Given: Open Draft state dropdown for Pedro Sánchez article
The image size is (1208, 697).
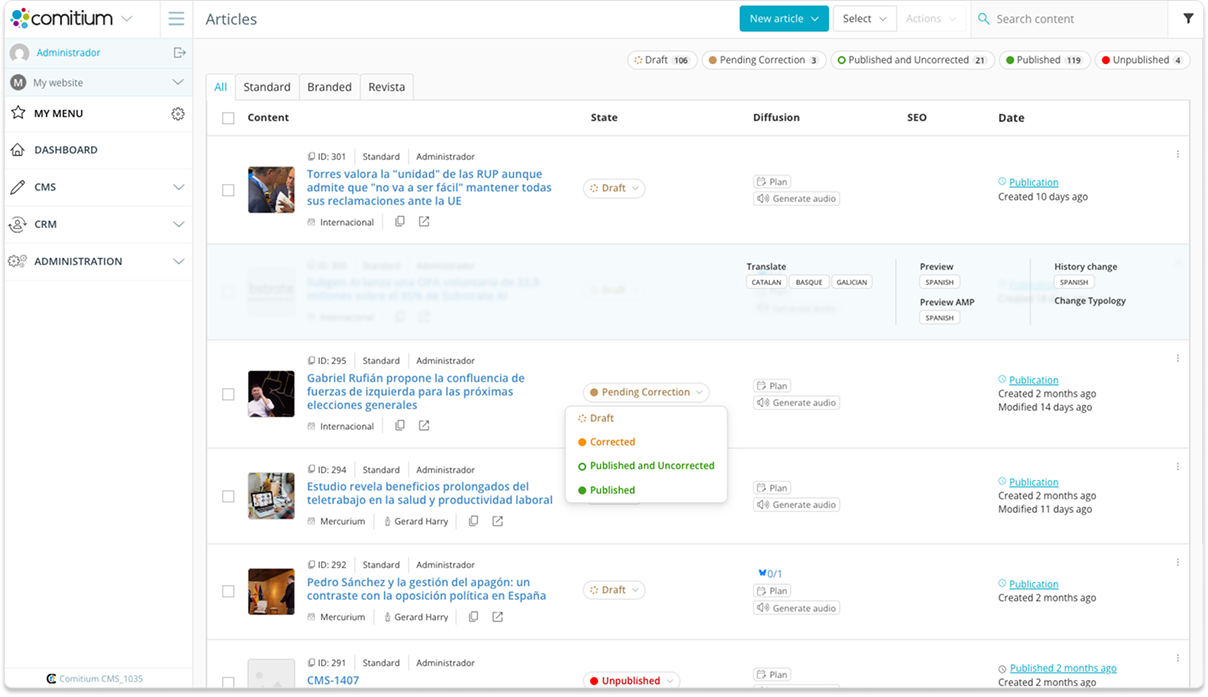Looking at the screenshot, I should tap(614, 590).
